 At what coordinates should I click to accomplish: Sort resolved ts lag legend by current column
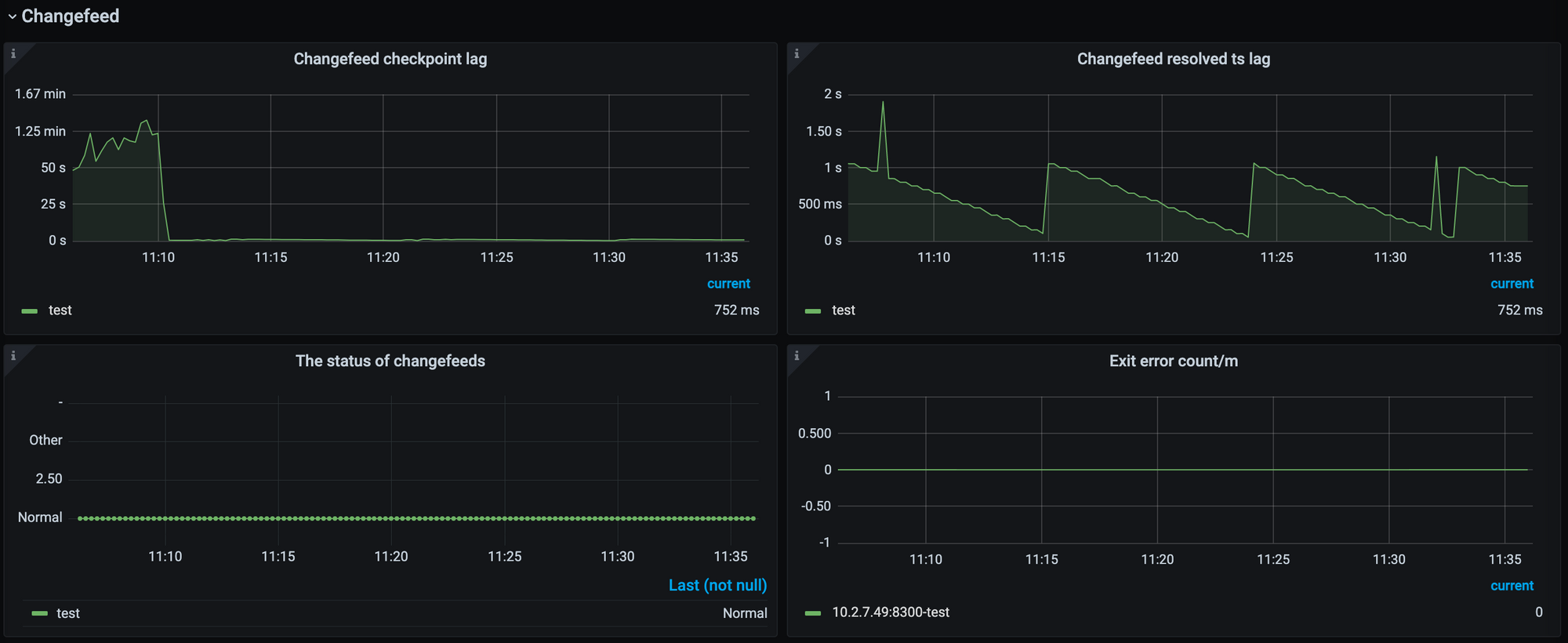pyautogui.click(x=1512, y=284)
